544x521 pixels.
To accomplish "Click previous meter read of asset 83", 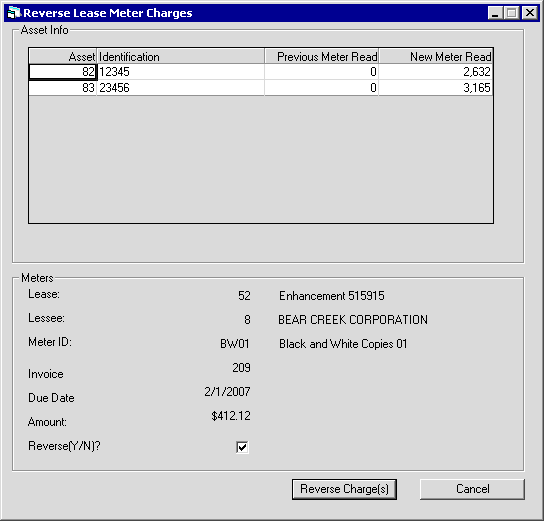I will click(322, 88).
